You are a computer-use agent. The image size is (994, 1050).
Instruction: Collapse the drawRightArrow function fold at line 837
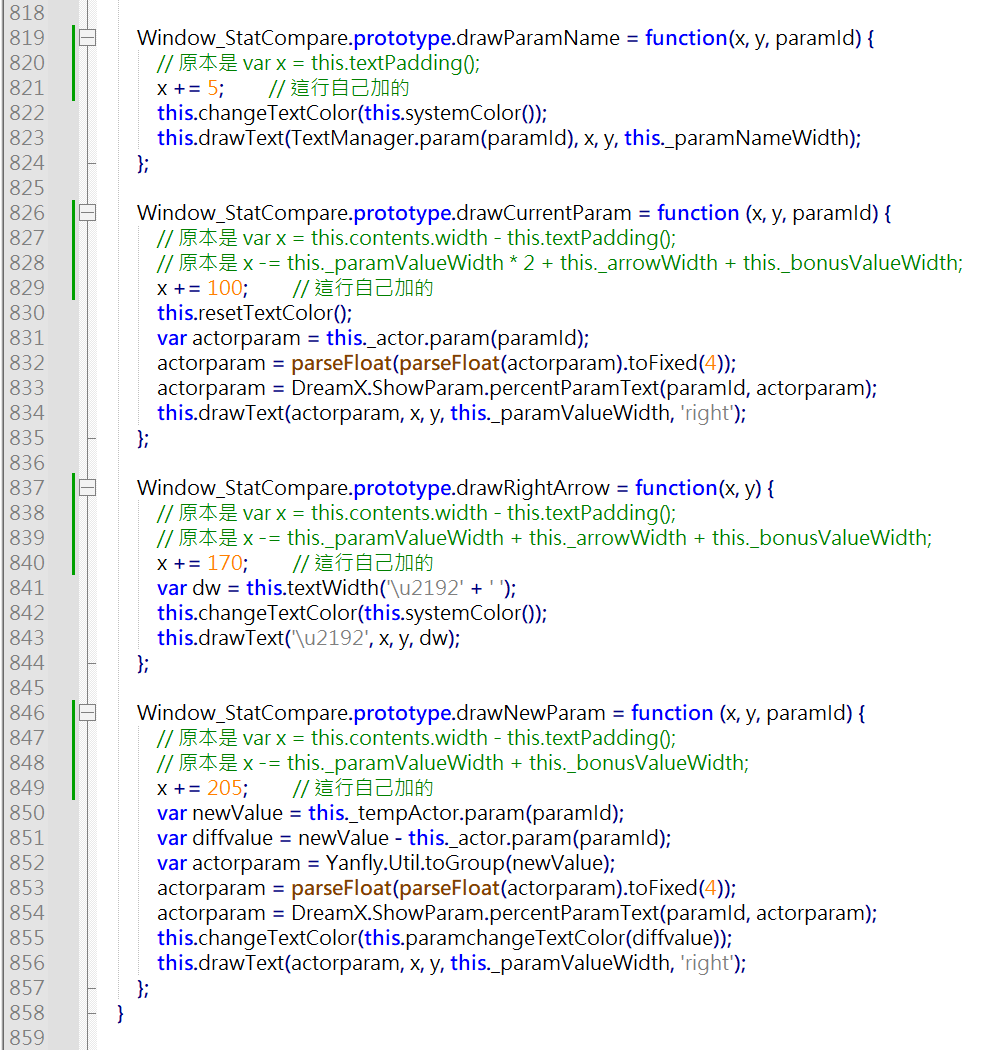[87, 488]
